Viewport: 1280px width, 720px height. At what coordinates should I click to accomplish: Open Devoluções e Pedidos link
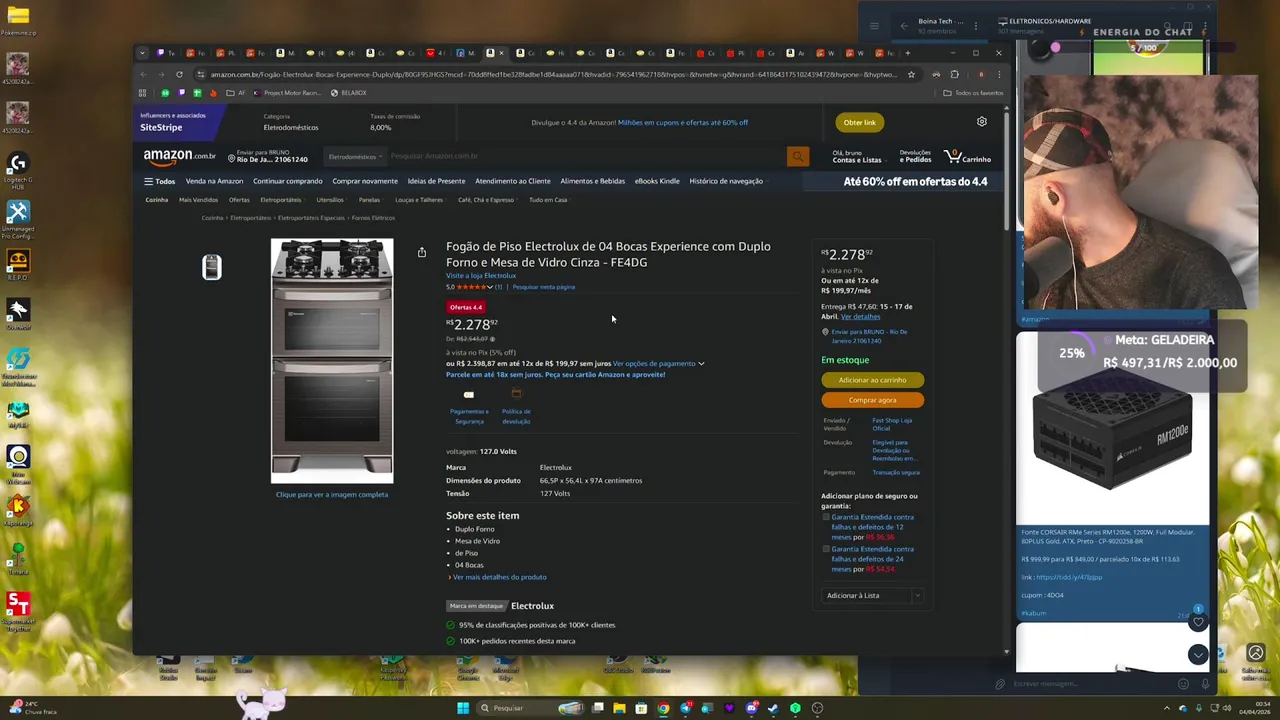(x=915, y=156)
